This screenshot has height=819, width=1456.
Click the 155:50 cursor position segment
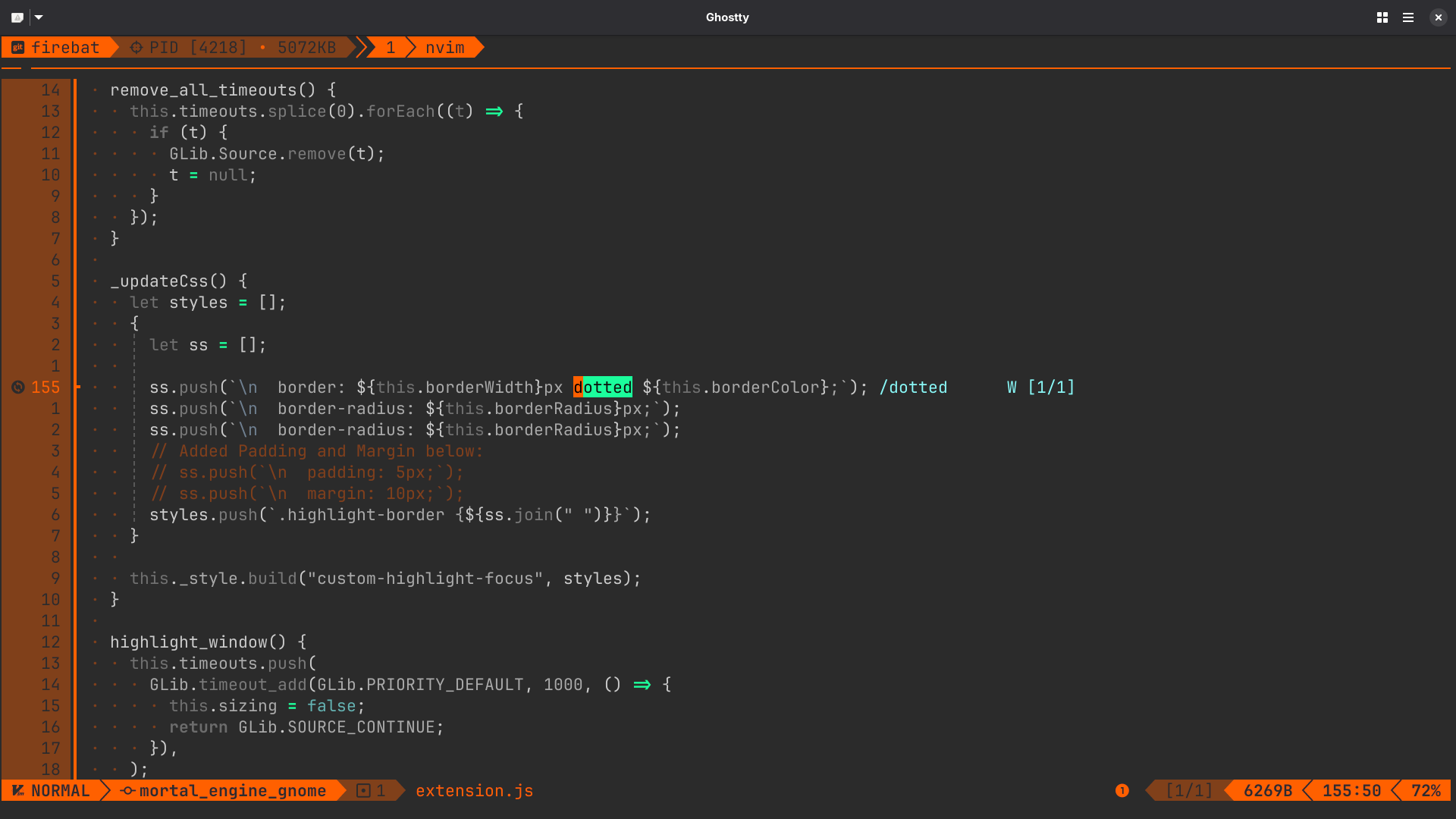click(1351, 791)
